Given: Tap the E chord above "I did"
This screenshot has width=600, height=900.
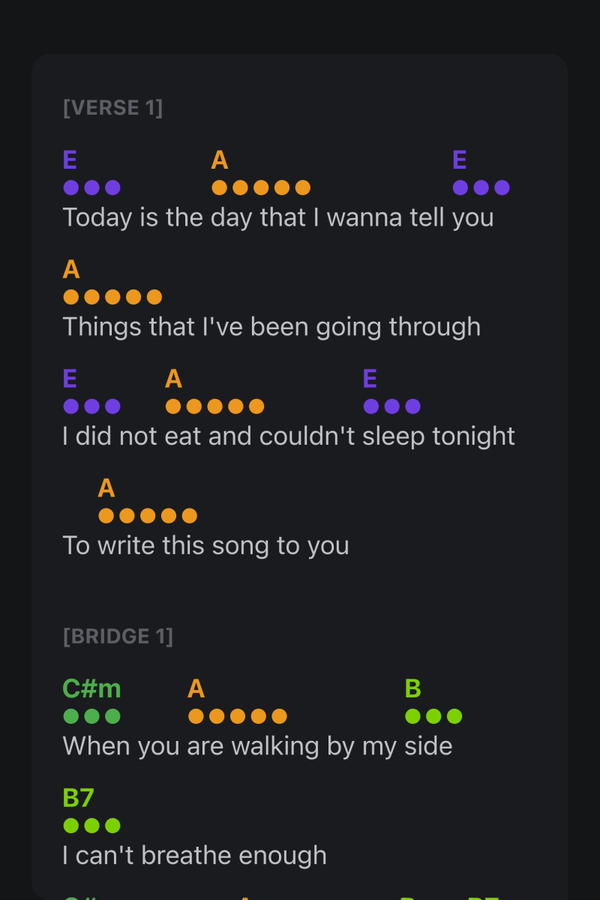Looking at the screenshot, I should pos(70,379).
